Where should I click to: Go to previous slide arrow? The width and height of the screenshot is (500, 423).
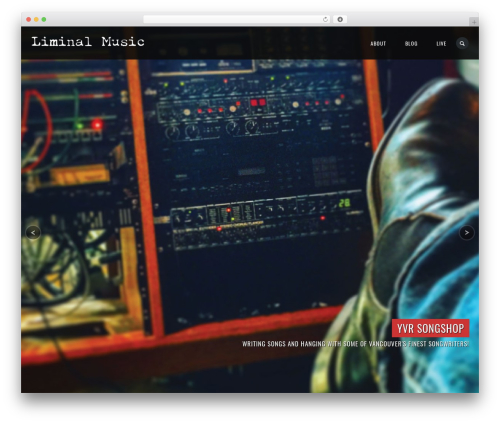pos(33,233)
